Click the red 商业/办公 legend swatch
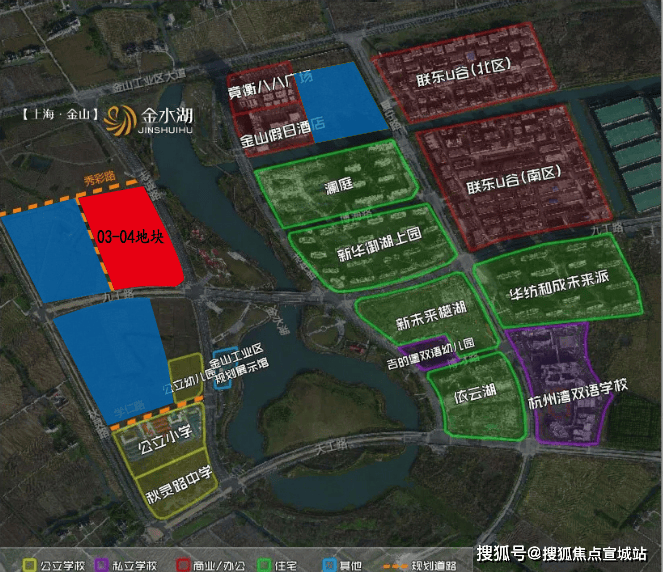The height and width of the screenshot is (572, 663). point(183,565)
